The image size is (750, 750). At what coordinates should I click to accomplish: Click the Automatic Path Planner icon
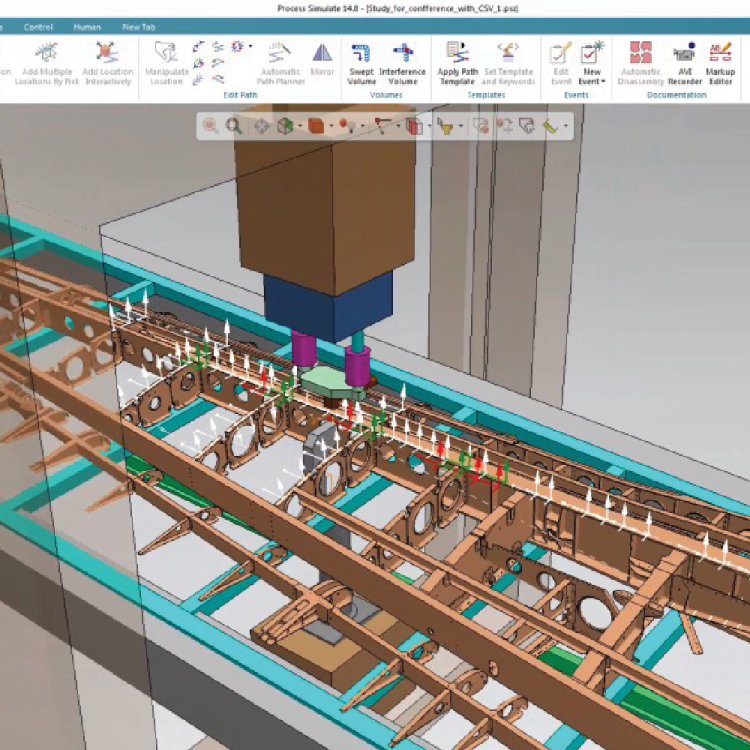[279, 62]
